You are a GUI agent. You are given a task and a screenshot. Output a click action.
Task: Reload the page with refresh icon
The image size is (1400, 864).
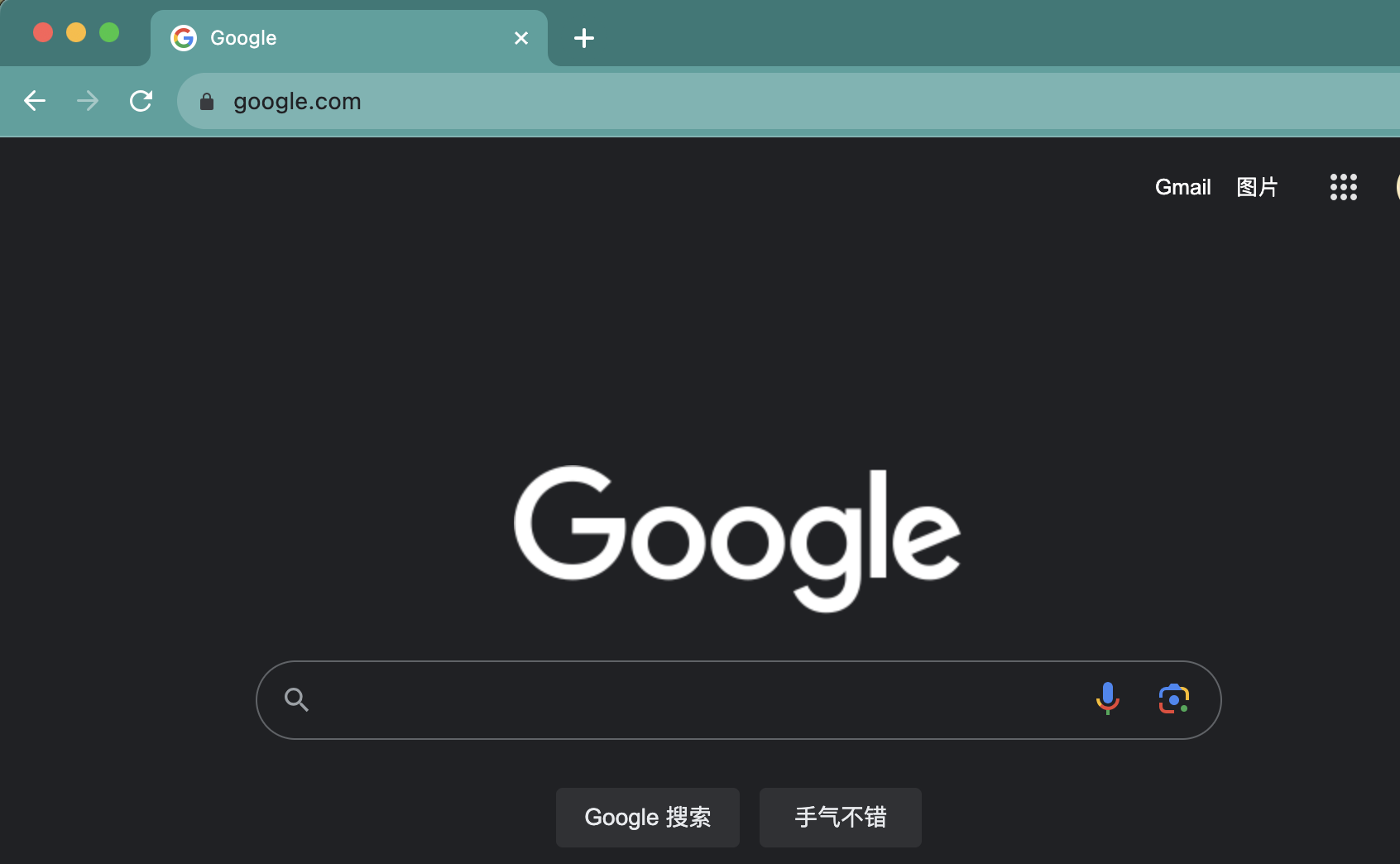coord(141,101)
